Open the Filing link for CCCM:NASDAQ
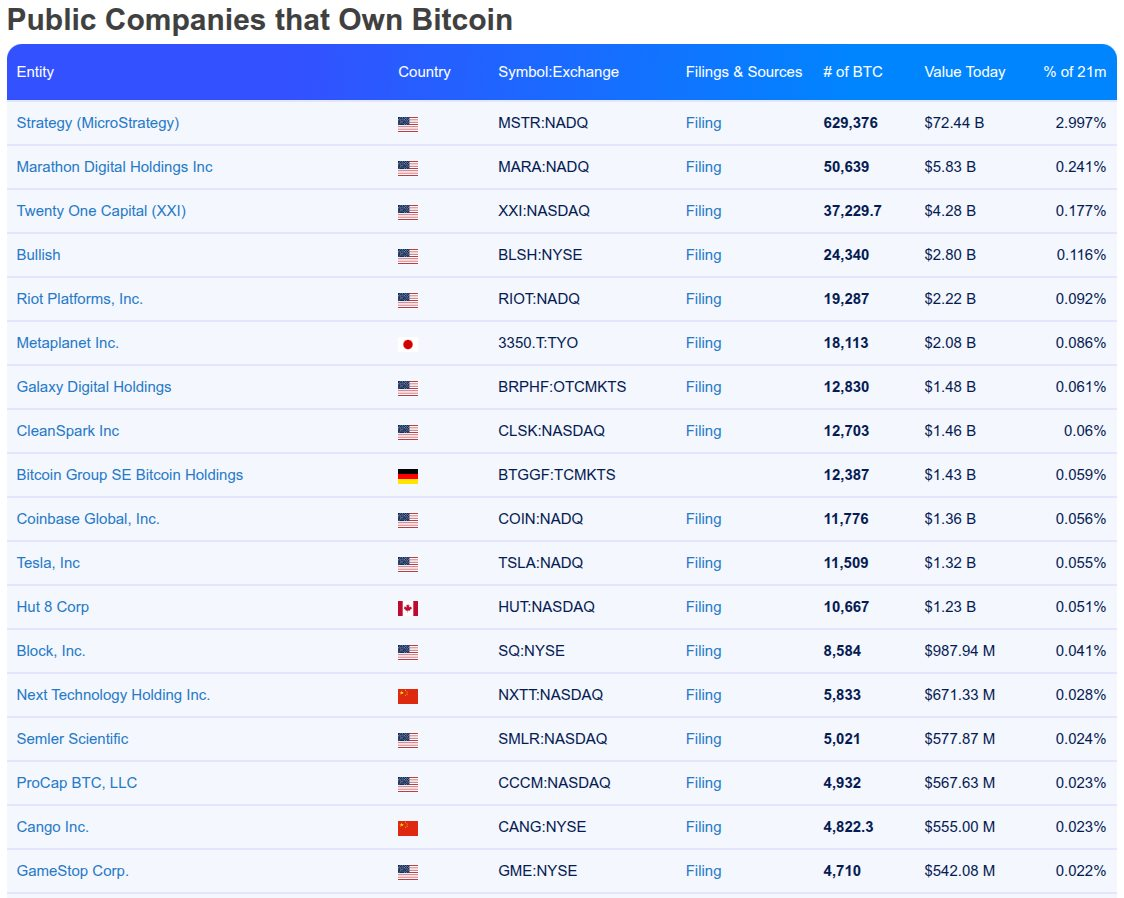Screen dimensions: 1124x898 tap(703, 783)
